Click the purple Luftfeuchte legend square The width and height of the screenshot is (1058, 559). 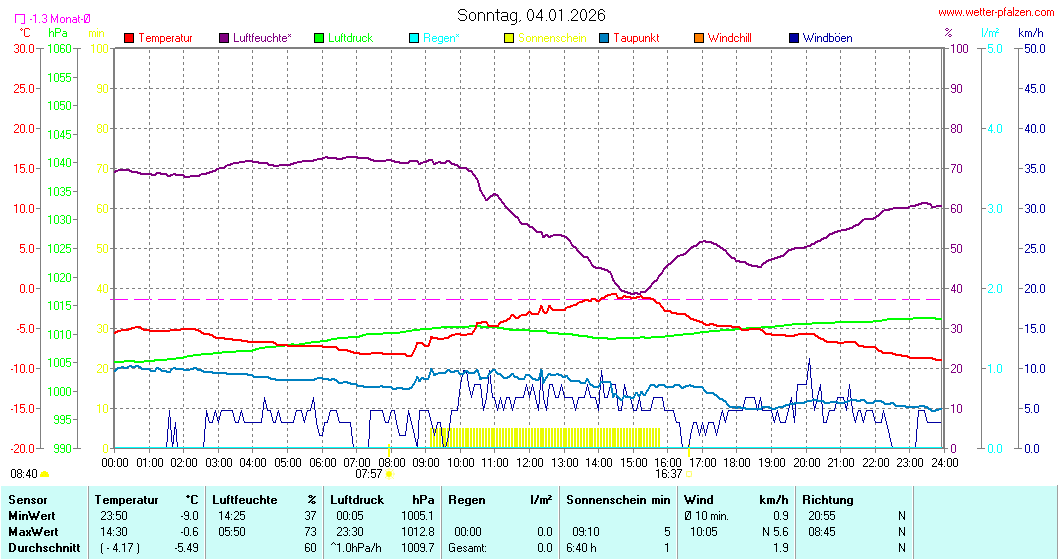coord(224,38)
